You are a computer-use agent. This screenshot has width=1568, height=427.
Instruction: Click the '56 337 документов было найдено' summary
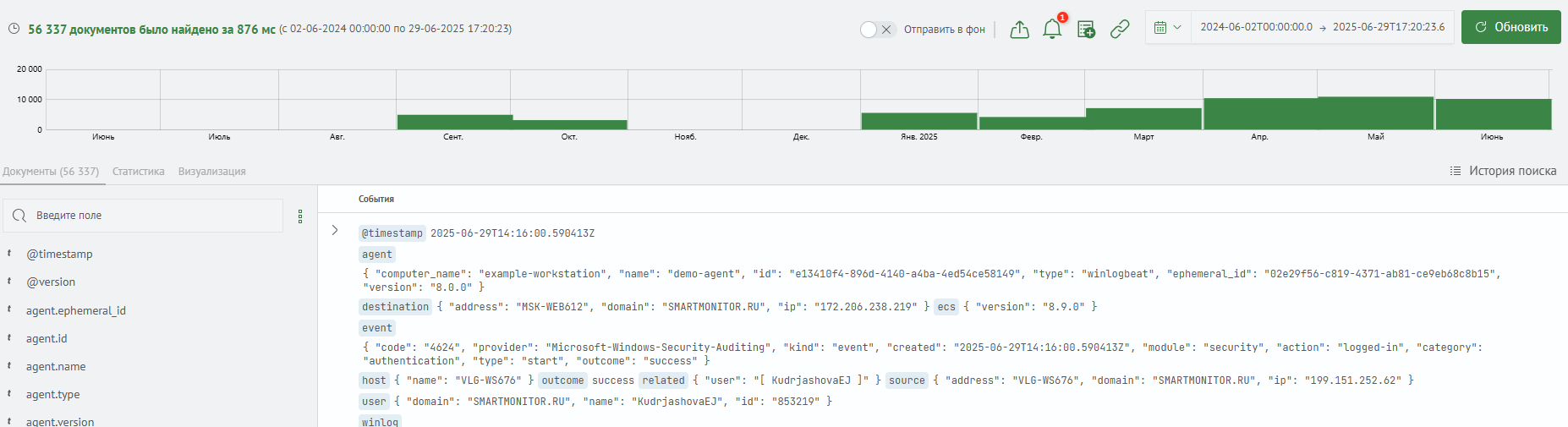[x=151, y=29]
